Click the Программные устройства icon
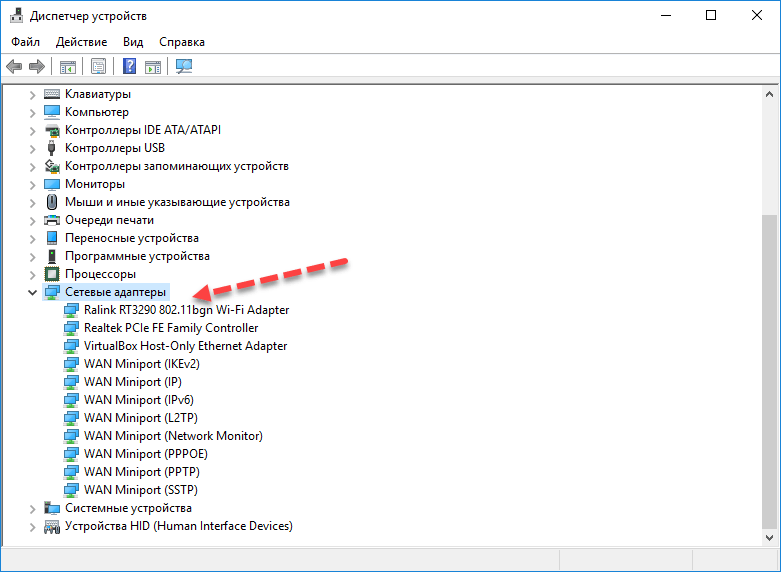The height and width of the screenshot is (572, 781). point(52,256)
